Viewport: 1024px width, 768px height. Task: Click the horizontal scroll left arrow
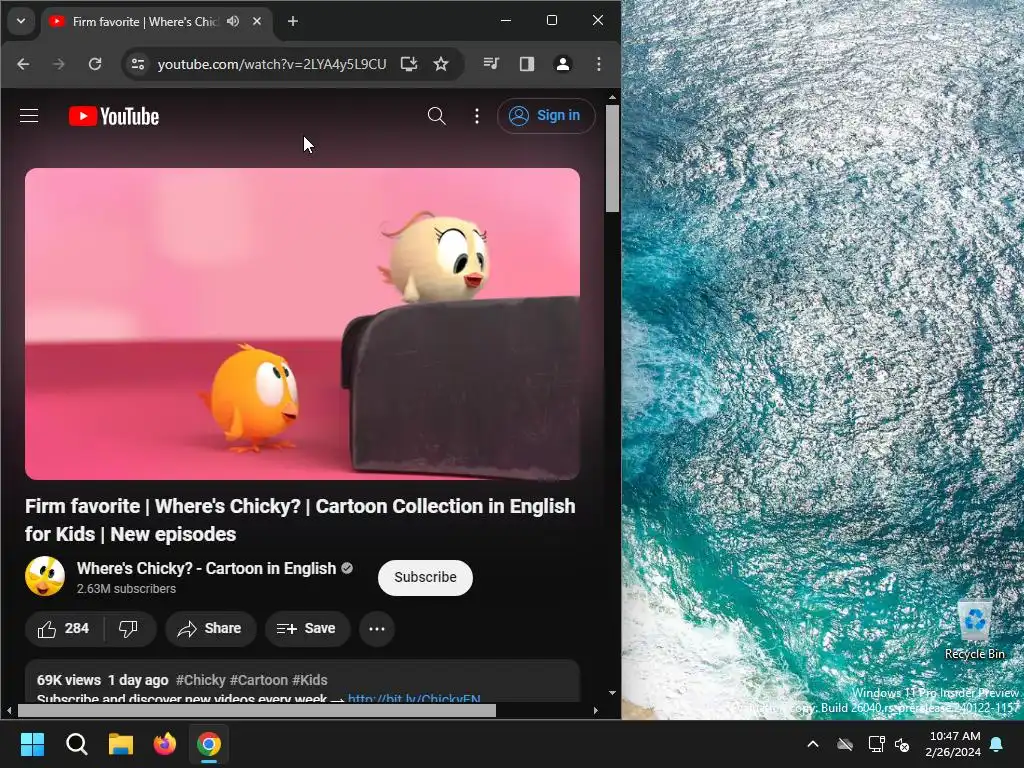coord(9,711)
